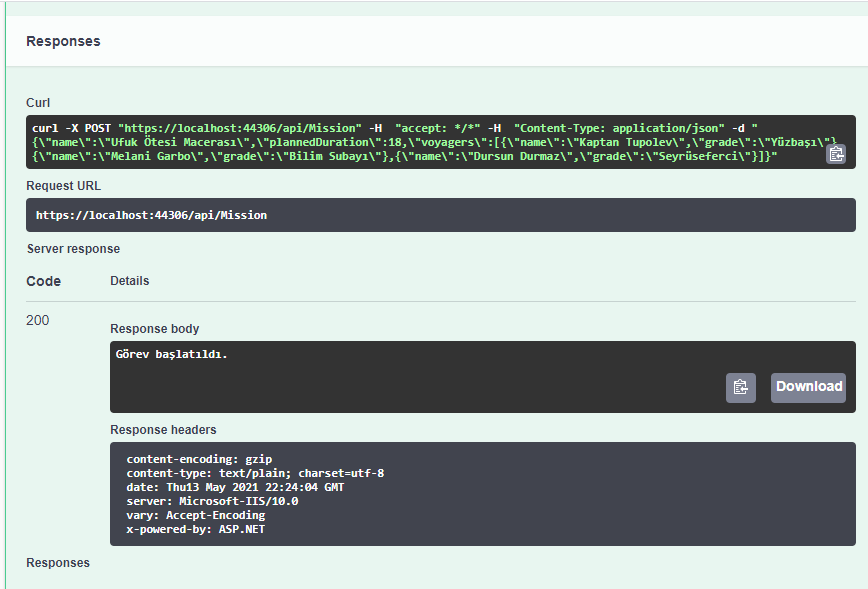The width and height of the screenshot is (868, 589).
Task: Click the Code column header
Action: click(43, 281)
